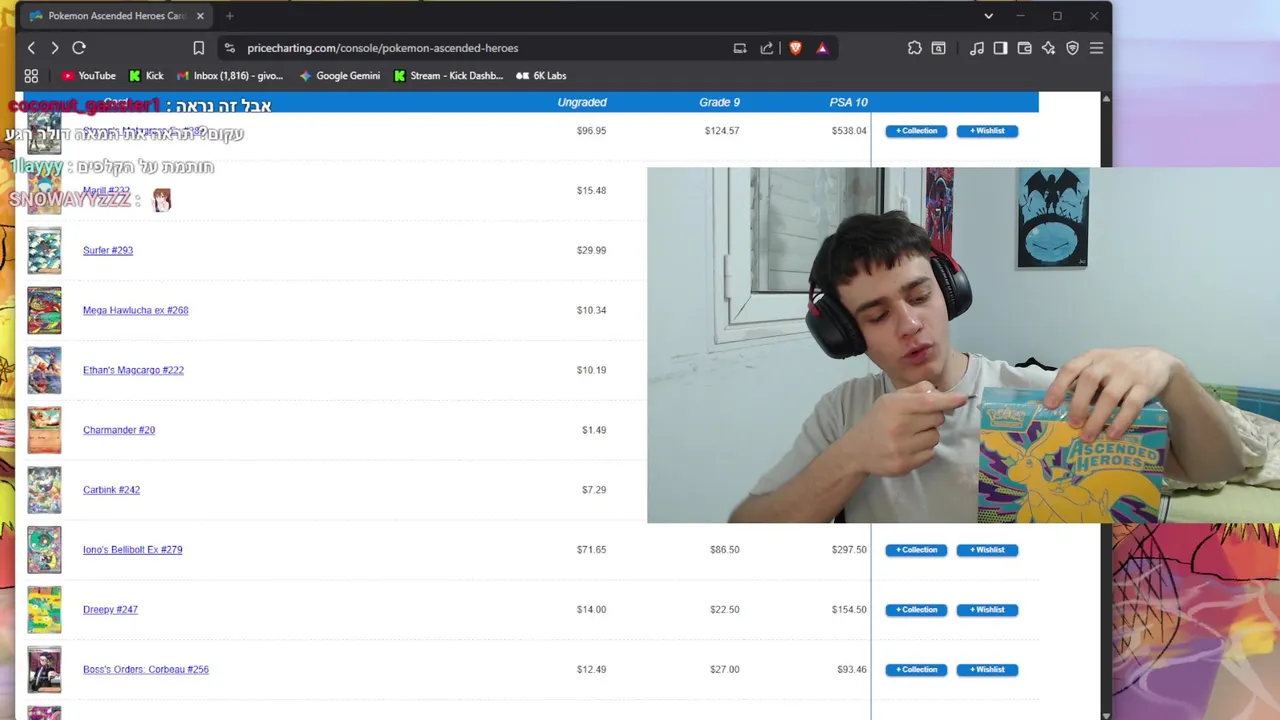
Task: Select the Pokemon Ascended Heroes tab
Action: click(x=117, y=16)
